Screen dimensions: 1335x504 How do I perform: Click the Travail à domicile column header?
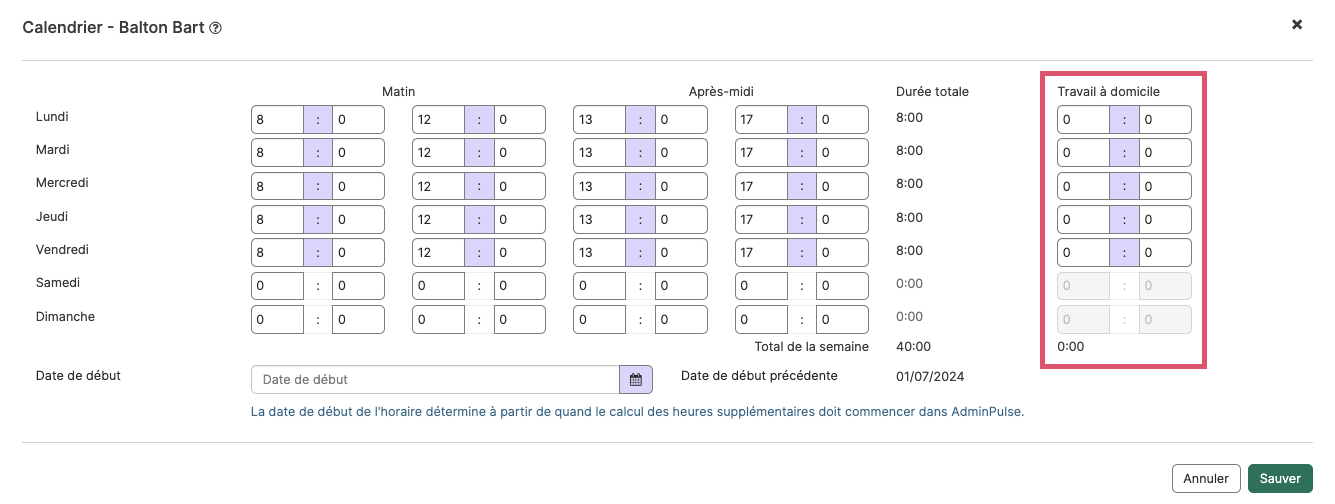point(1108,92)
